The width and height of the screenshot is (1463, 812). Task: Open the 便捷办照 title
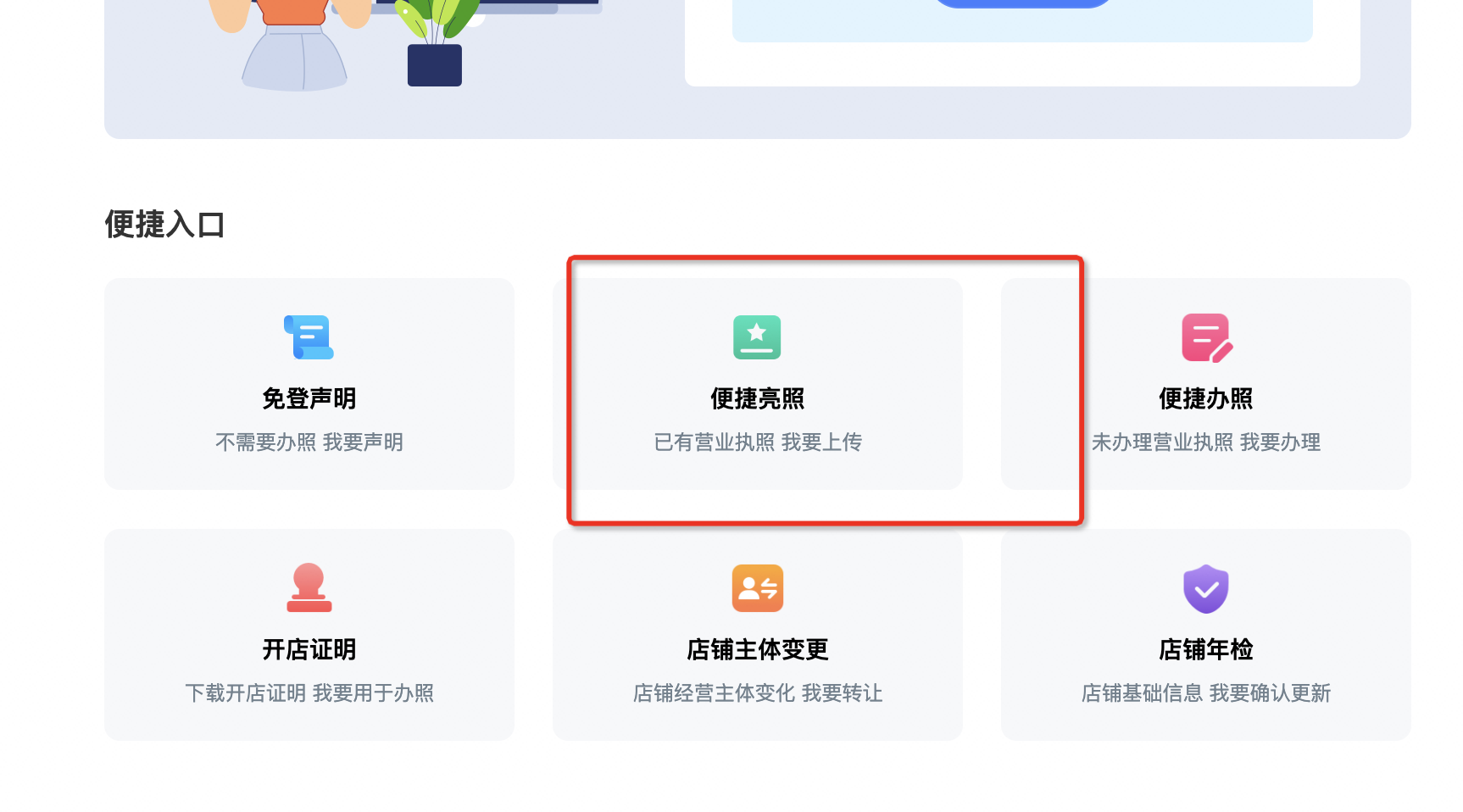[1206, 398]
